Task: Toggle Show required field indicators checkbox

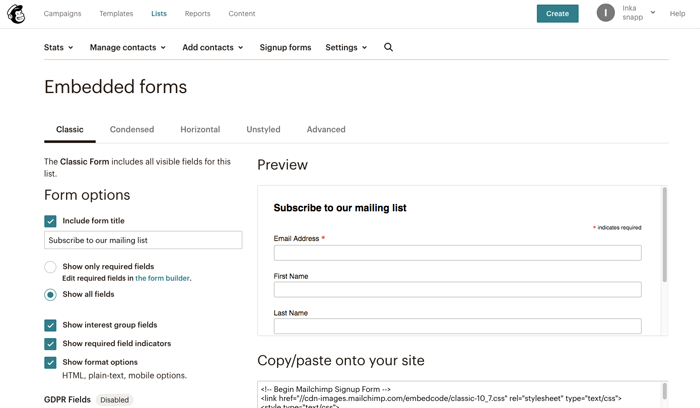Action: 50,344
